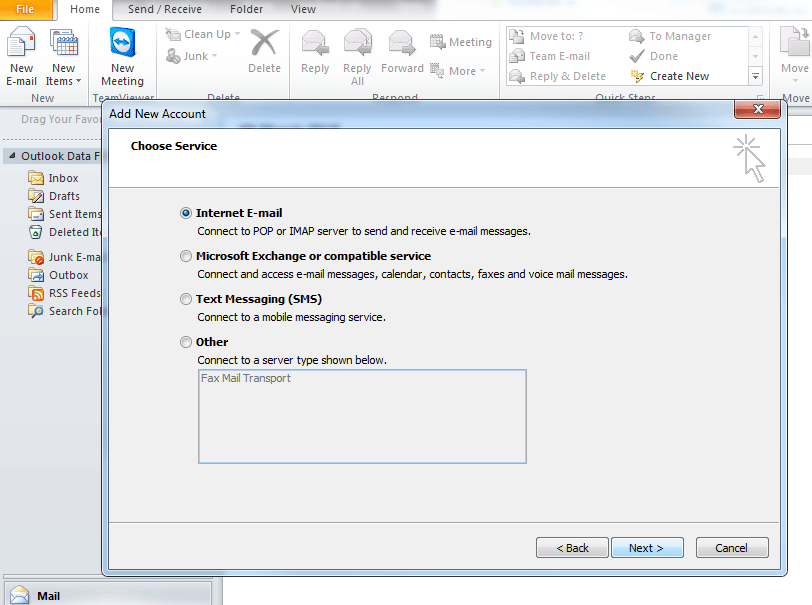Open the RSS Feeds folder

(65, 293)
